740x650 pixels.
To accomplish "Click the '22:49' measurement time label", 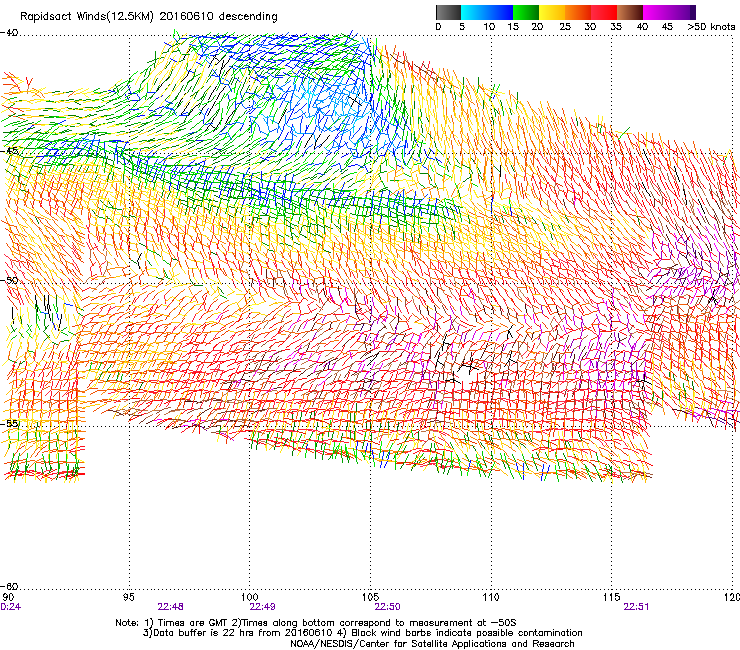I will click(262, 607).
